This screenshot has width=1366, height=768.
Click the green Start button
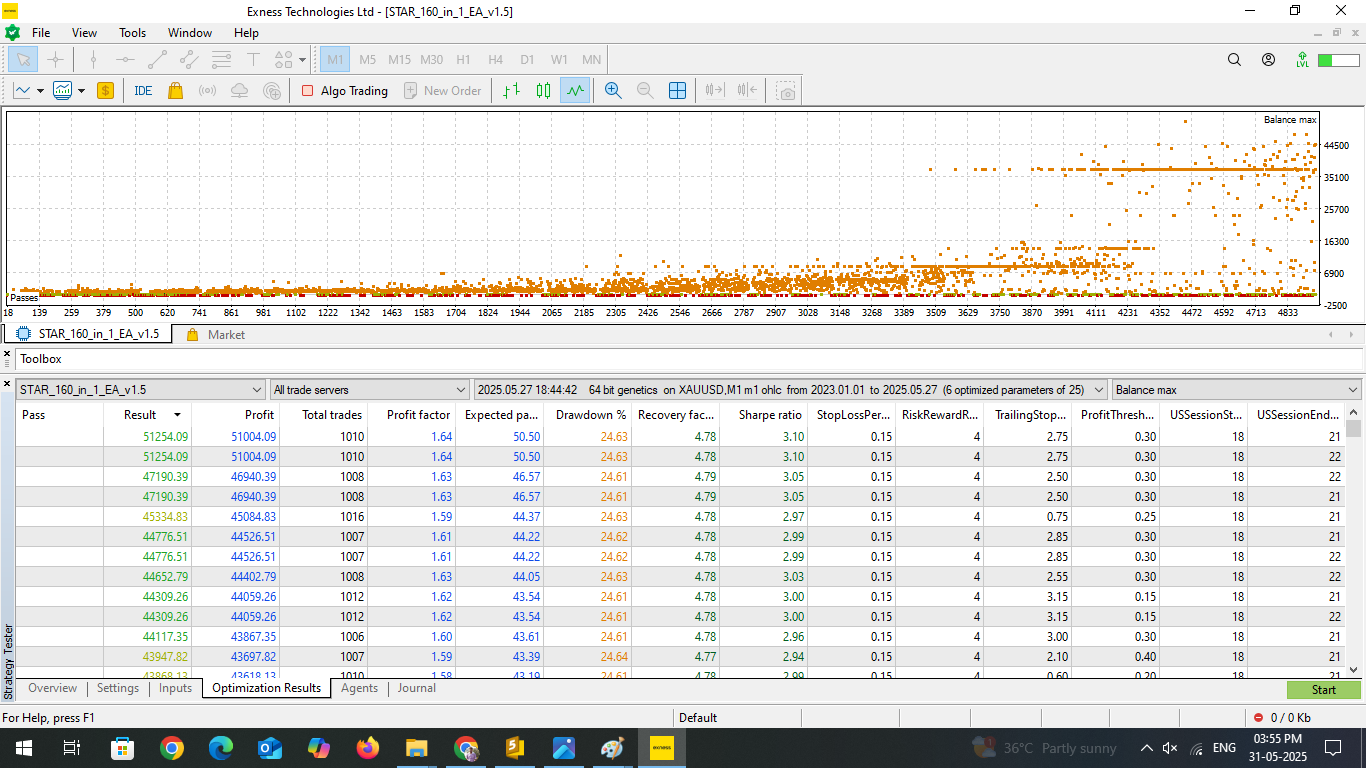tap(1323, 690)
